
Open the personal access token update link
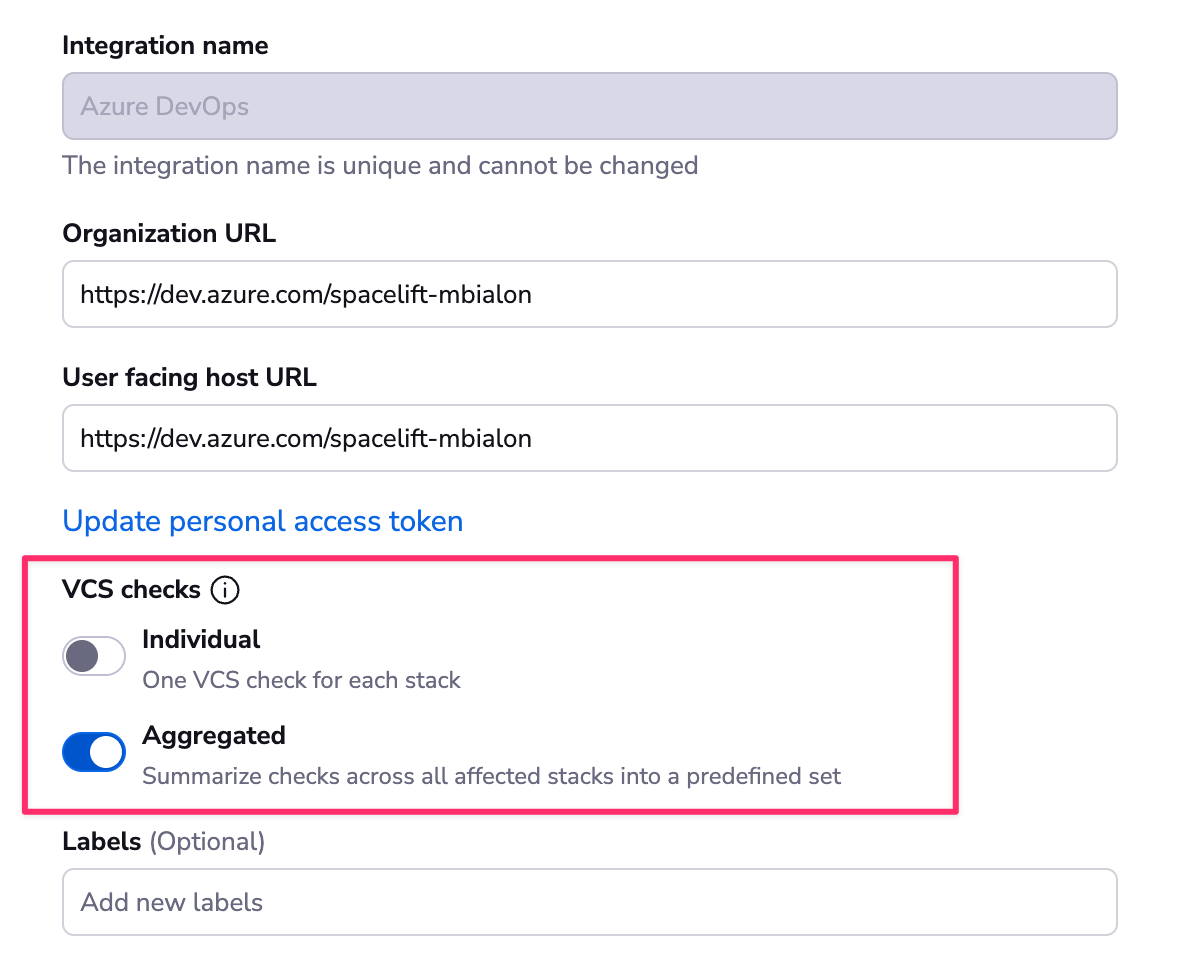pos(262,521)
